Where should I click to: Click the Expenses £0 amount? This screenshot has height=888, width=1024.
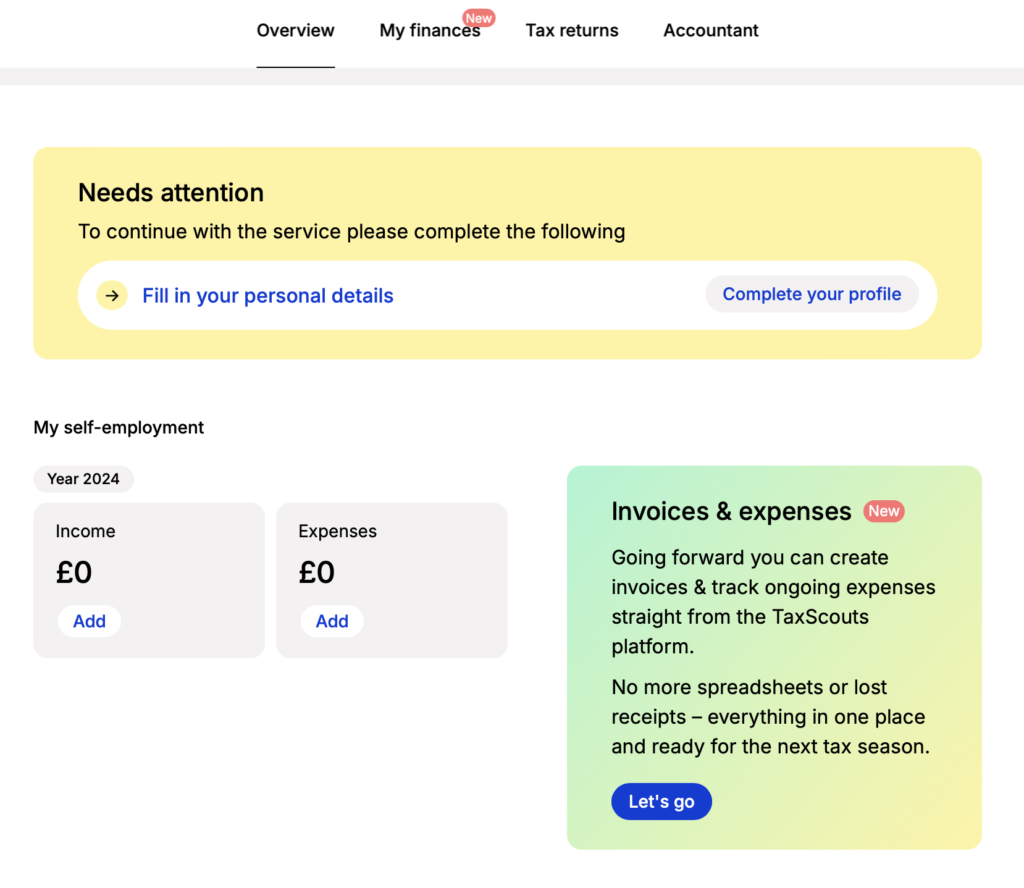click(317, 573)
